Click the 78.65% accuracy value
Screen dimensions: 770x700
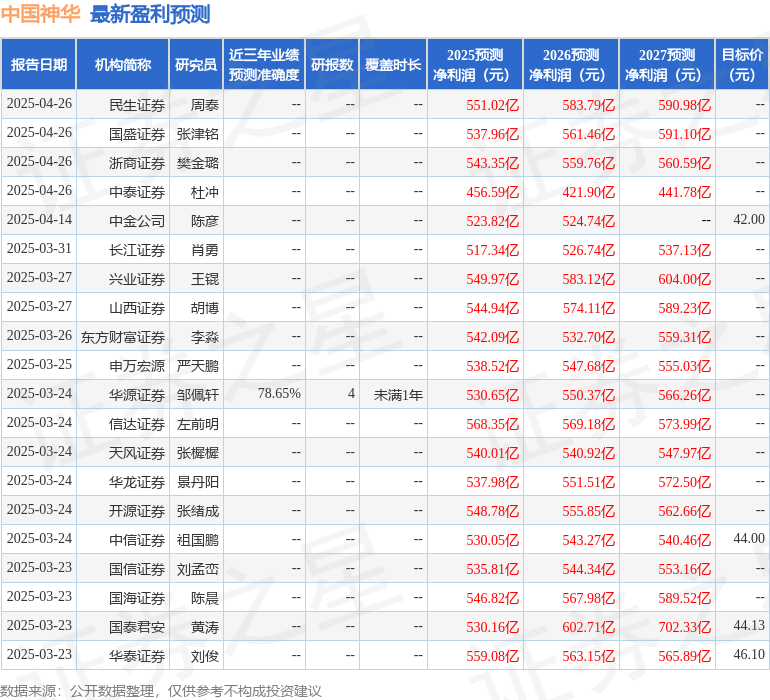279,393
